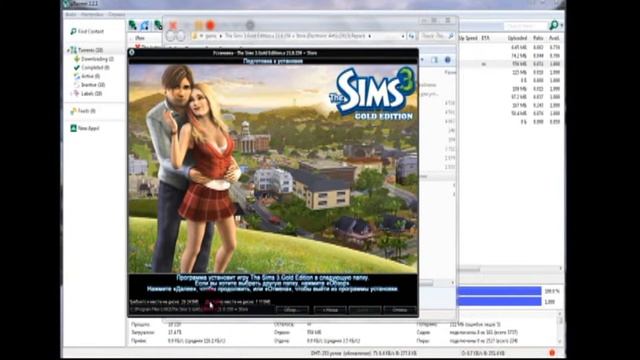Viewport: 640px width, 360px height.
Task: Select Active filter in sidebar
Action: [87, 76]
